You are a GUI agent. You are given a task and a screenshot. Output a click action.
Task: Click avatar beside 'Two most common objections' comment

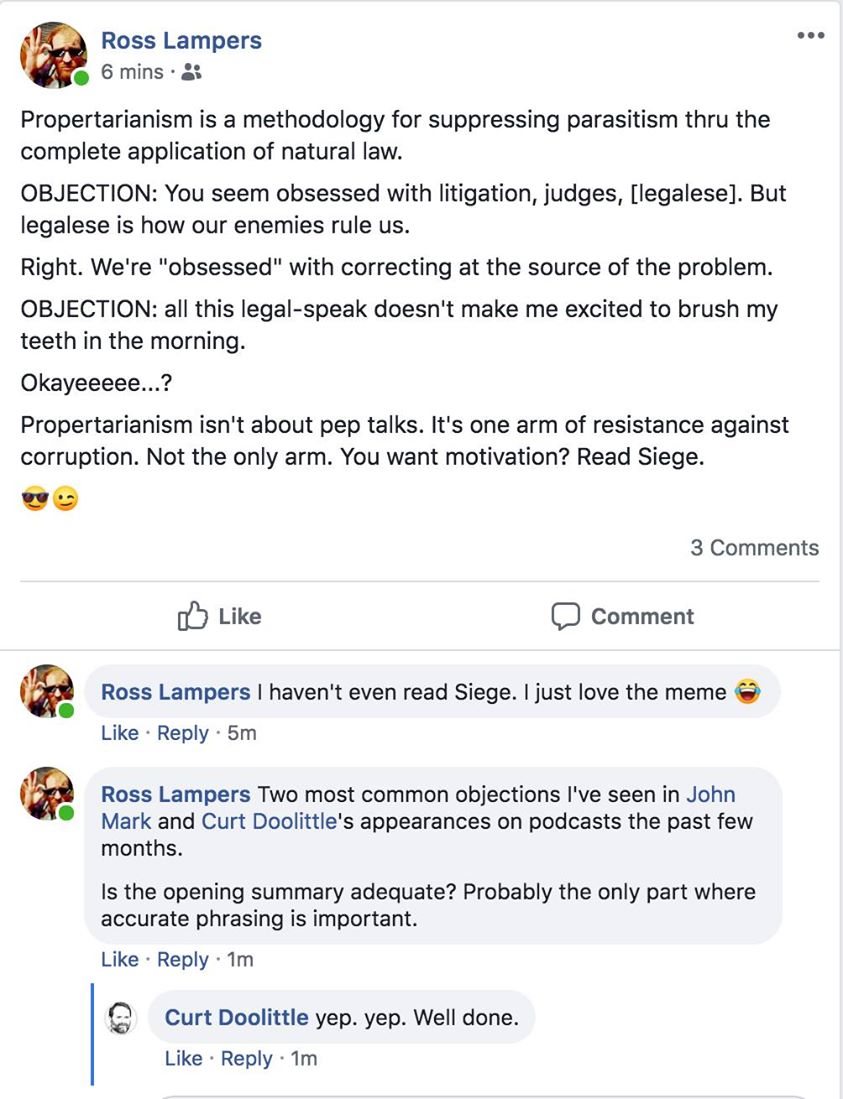click(47, 794)
